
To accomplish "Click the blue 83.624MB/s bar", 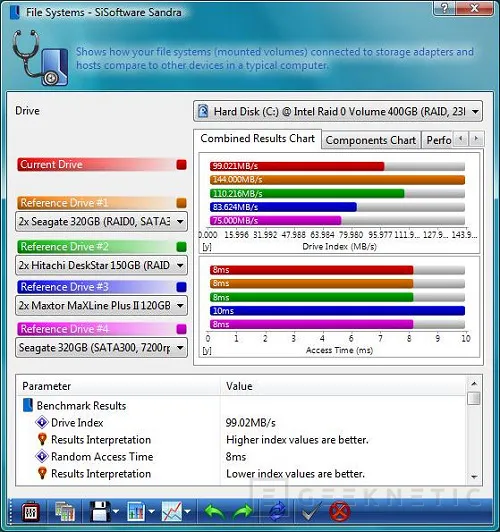I will click(x=283, y=207).
